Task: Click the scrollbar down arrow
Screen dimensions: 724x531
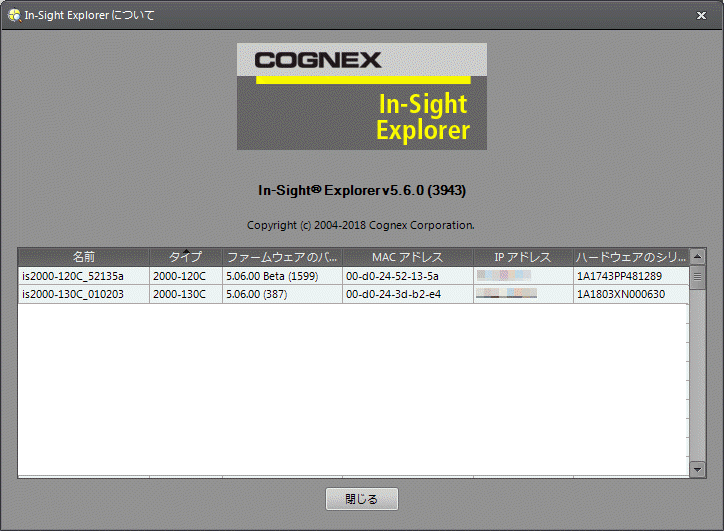Action: click(698, 468)
